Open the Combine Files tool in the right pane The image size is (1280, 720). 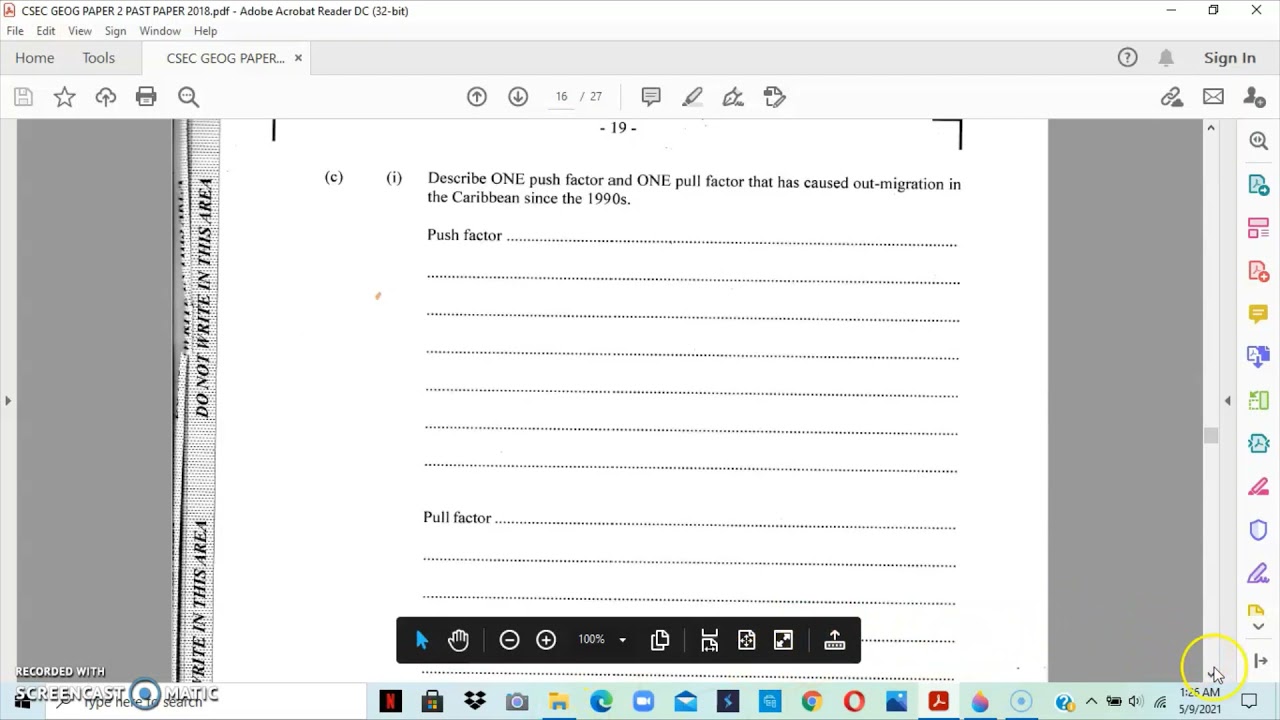tap(1259, 357)
